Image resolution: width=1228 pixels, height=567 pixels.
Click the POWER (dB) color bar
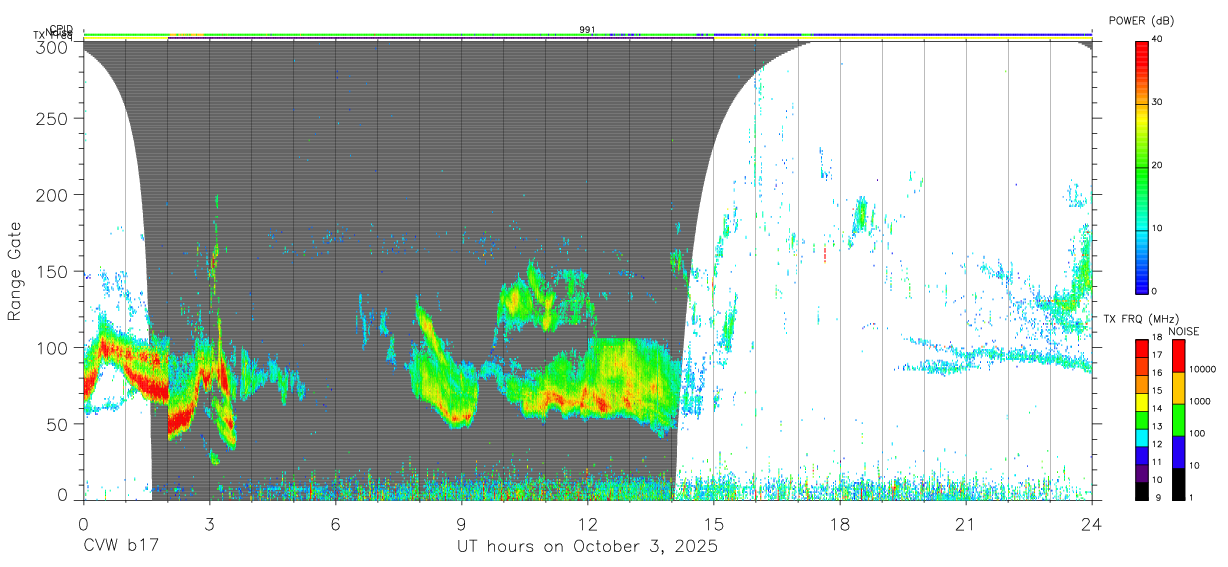[x=1142, y=166]
